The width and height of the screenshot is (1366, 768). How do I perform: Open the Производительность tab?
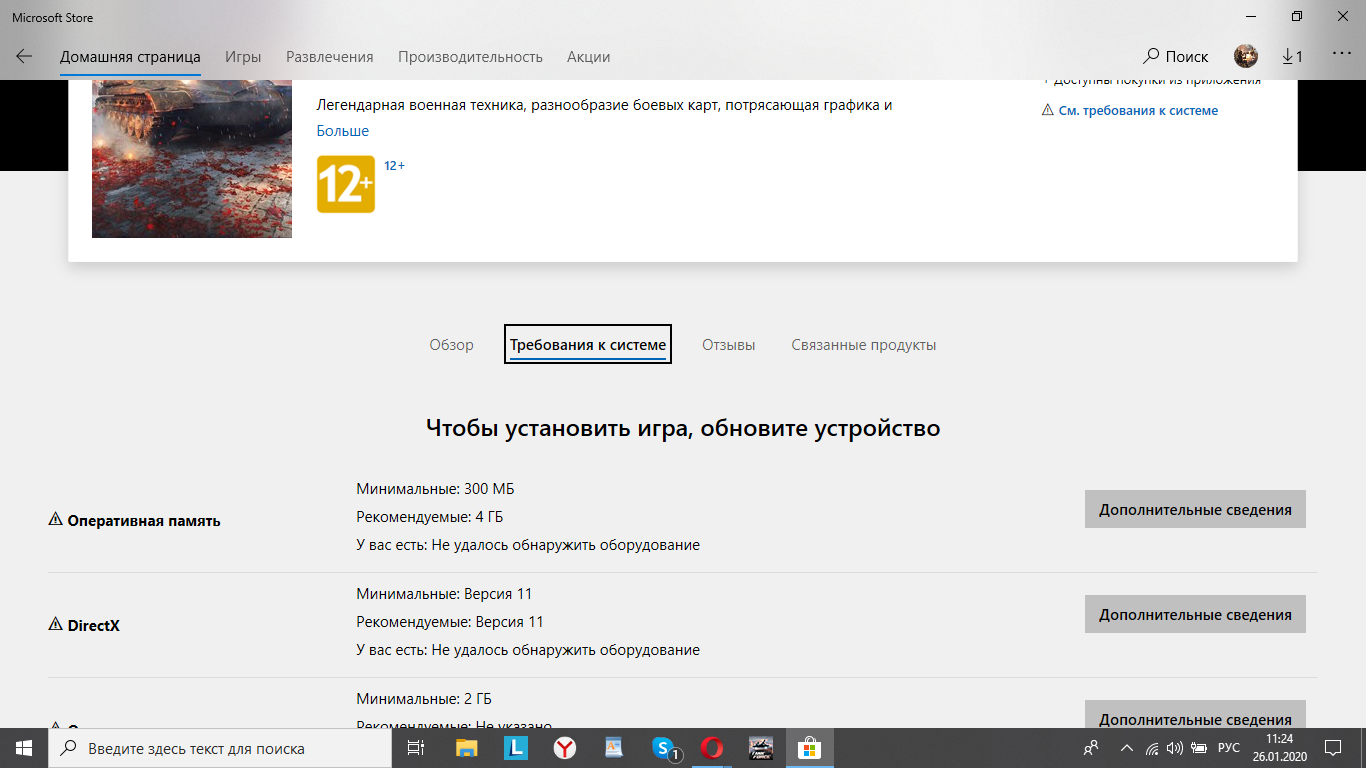click(x=470, y=57)
